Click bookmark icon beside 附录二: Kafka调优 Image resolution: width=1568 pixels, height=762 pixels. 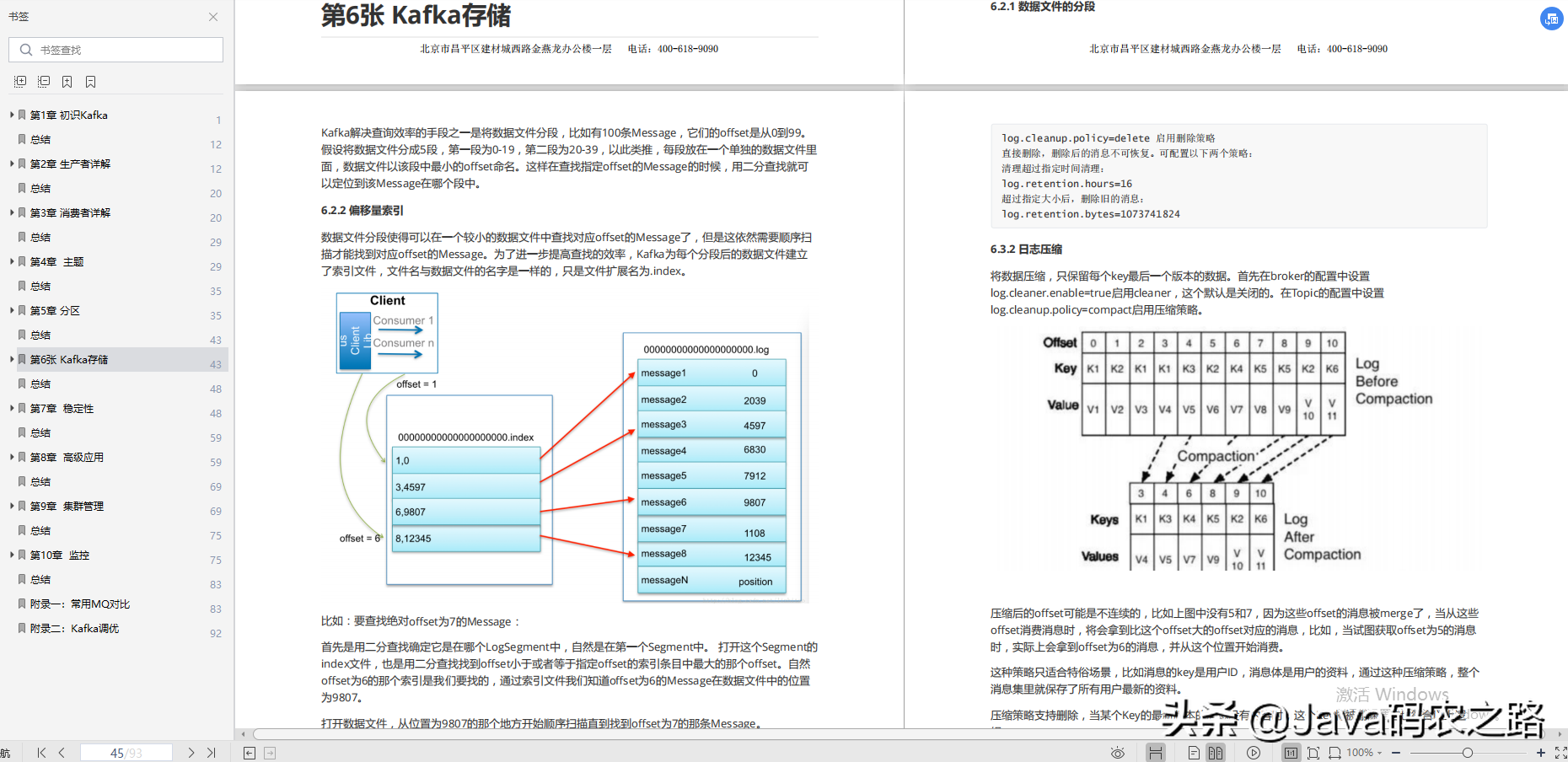point(22,628)
